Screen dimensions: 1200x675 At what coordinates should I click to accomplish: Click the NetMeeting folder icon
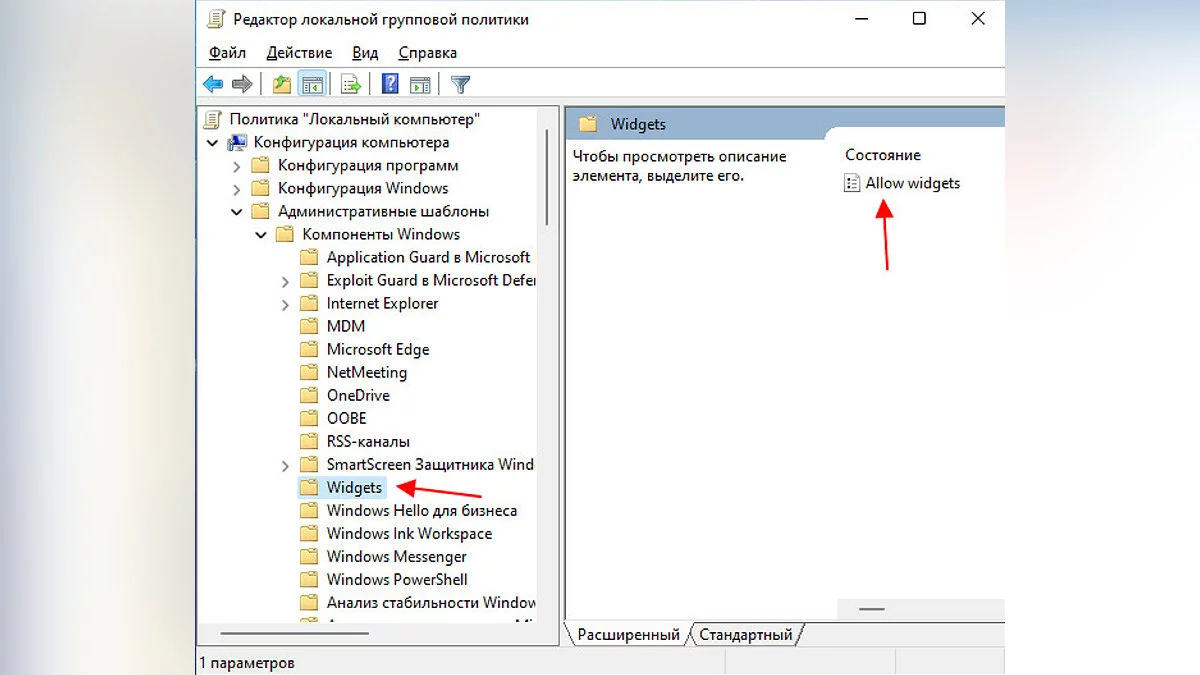click(309, 372)
